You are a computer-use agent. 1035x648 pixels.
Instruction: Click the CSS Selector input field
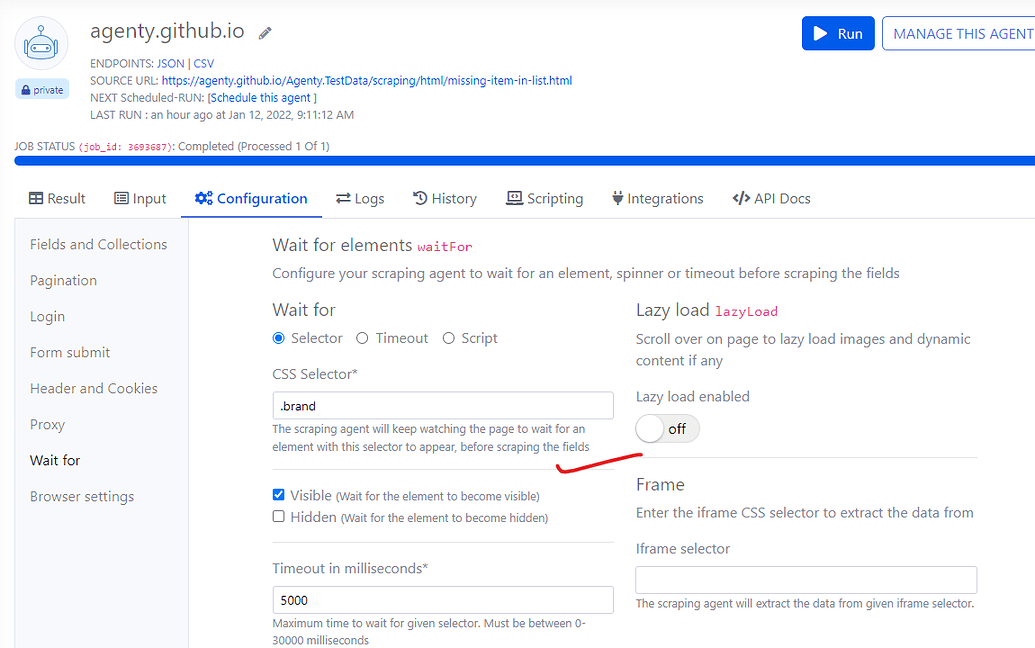[x=443, y=405]
